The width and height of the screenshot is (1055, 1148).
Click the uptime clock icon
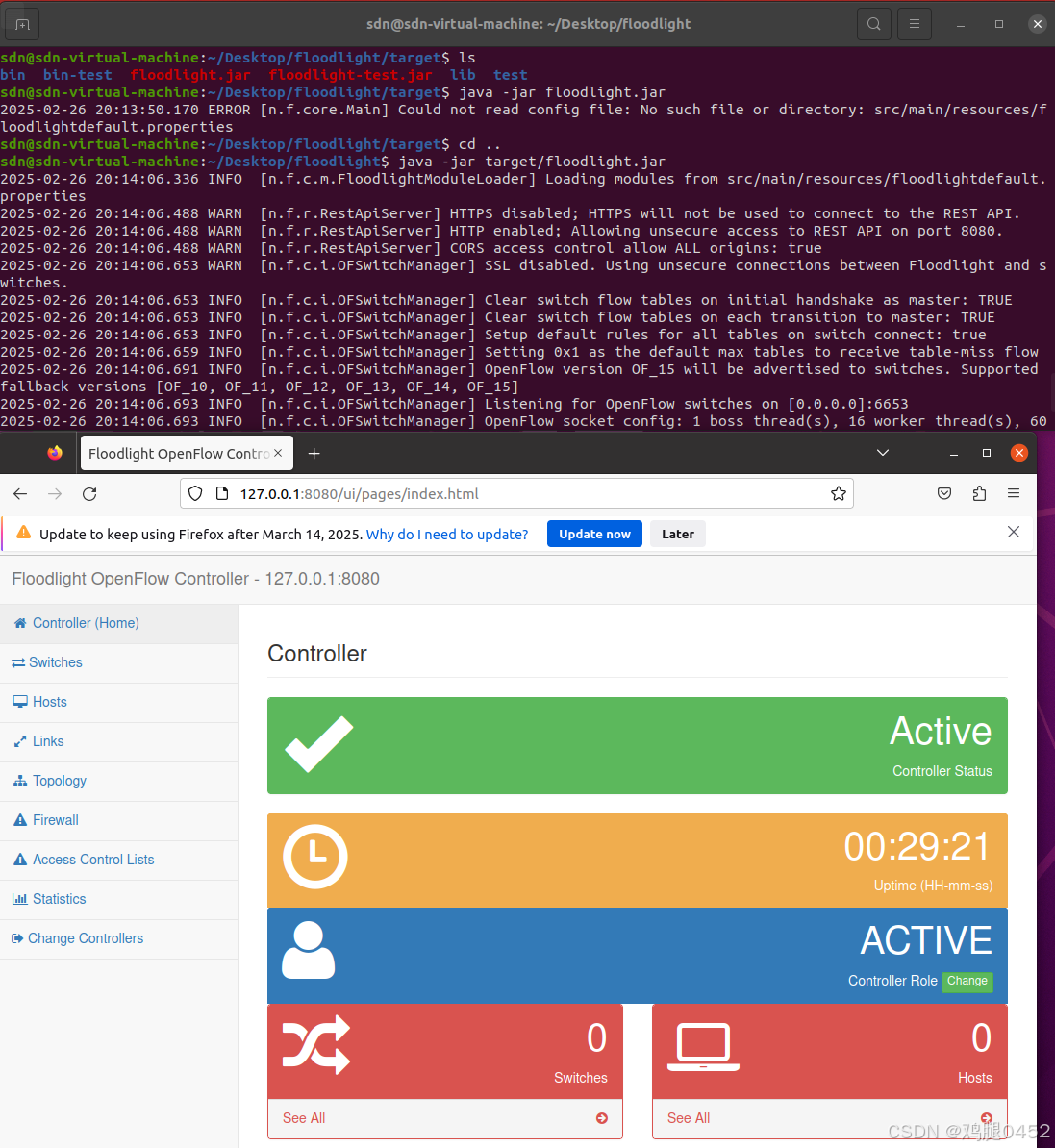pyautogui.click(x=315, y=857)
